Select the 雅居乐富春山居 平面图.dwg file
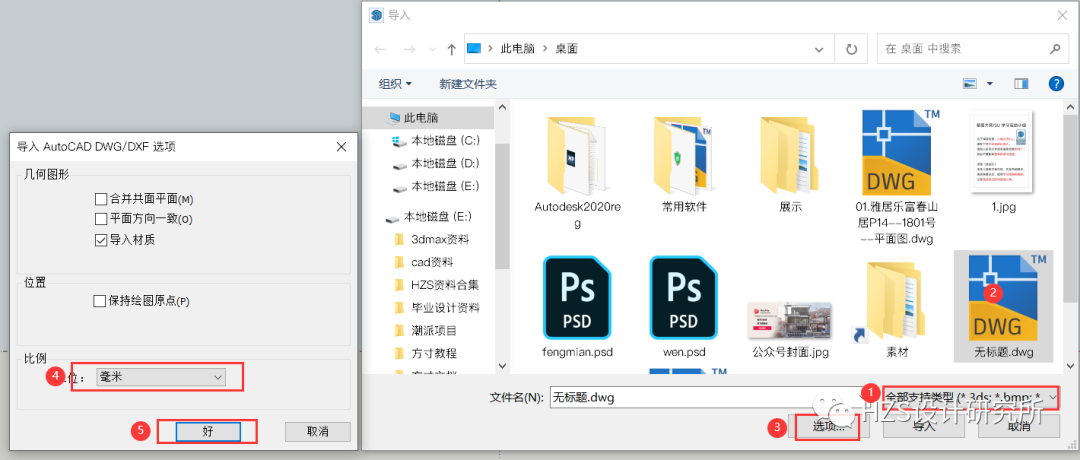1080x460 pixels. pyautogui.click(x=896, y=178)
